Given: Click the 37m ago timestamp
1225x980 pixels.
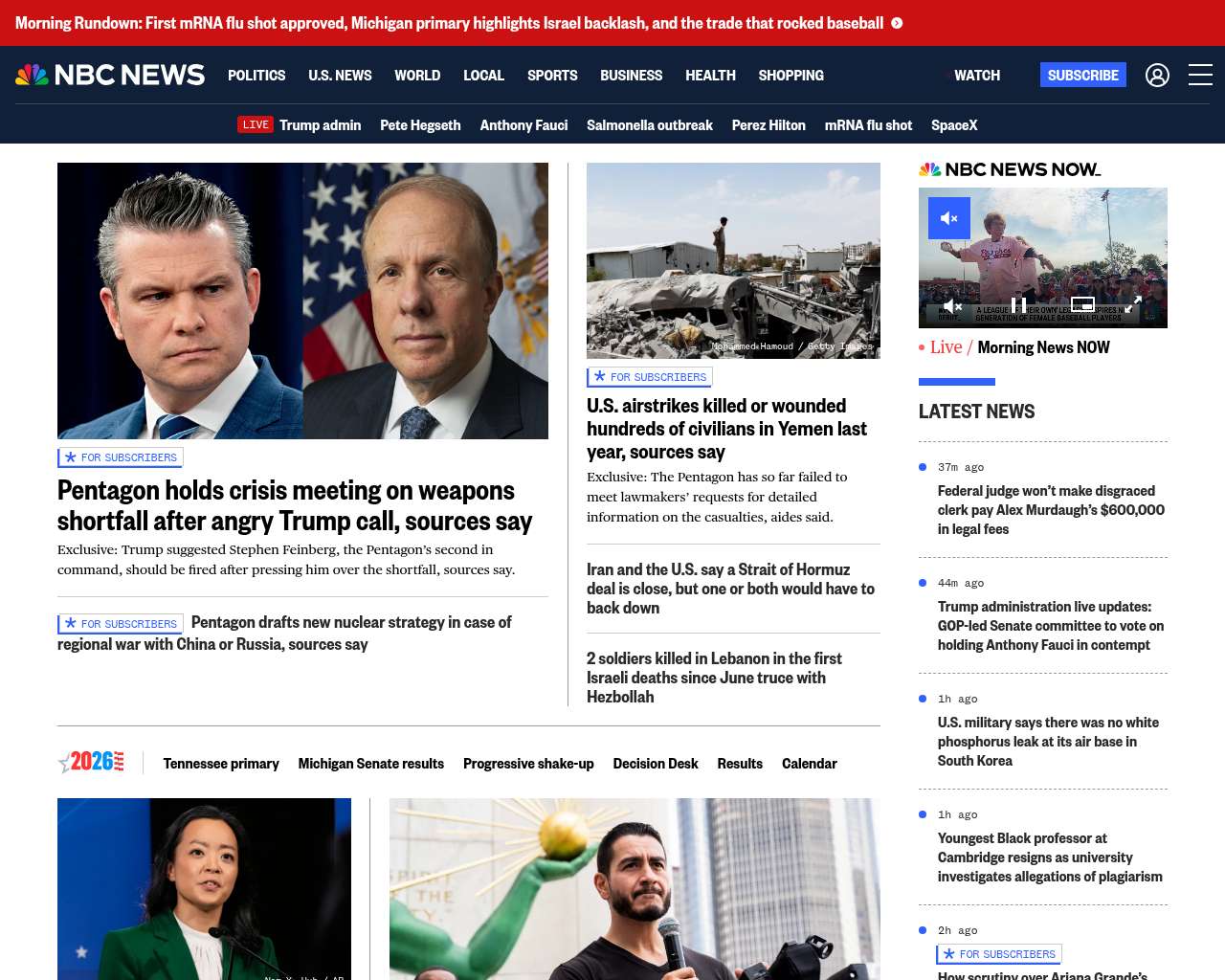Looking at the screenshot, I should click(961, 467).
